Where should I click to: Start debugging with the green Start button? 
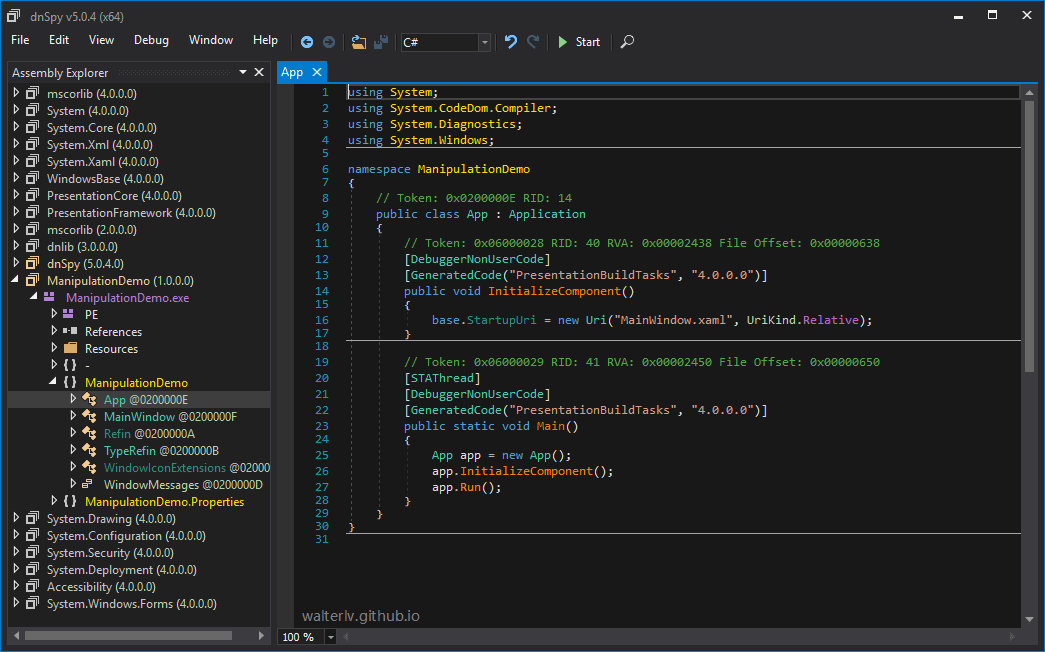point(578,42)
